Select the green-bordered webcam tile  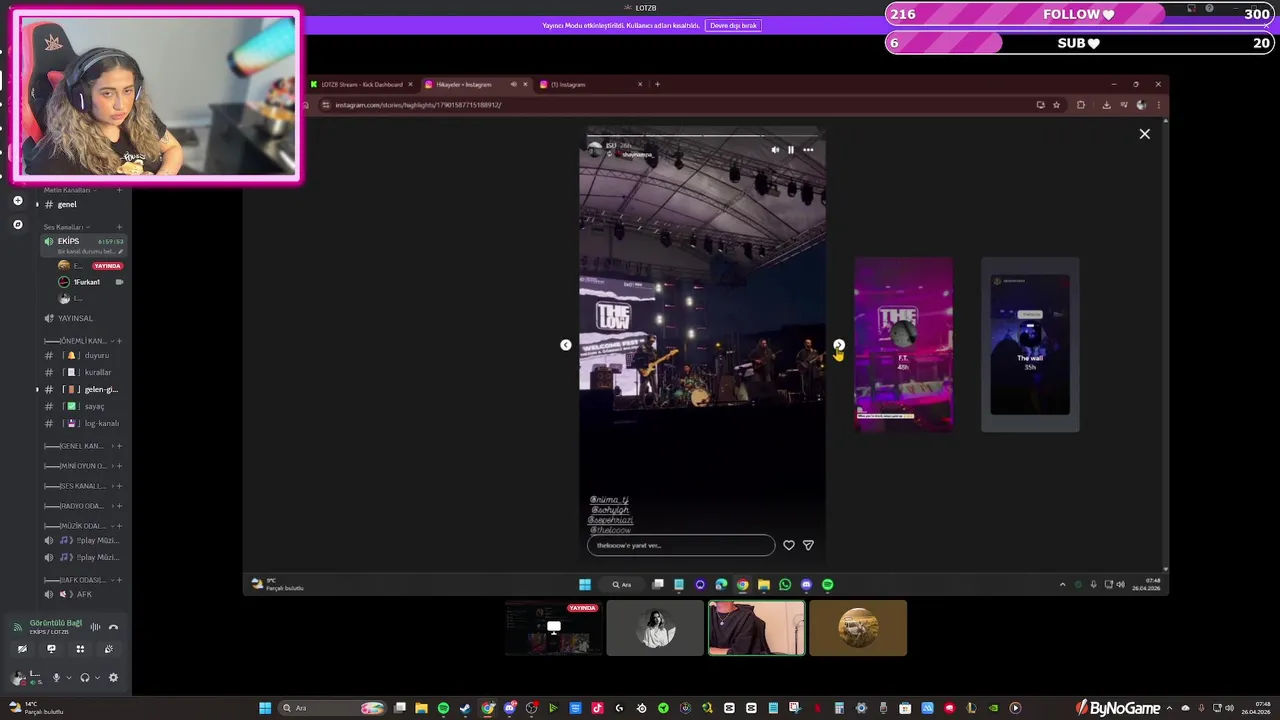point(757,628)
